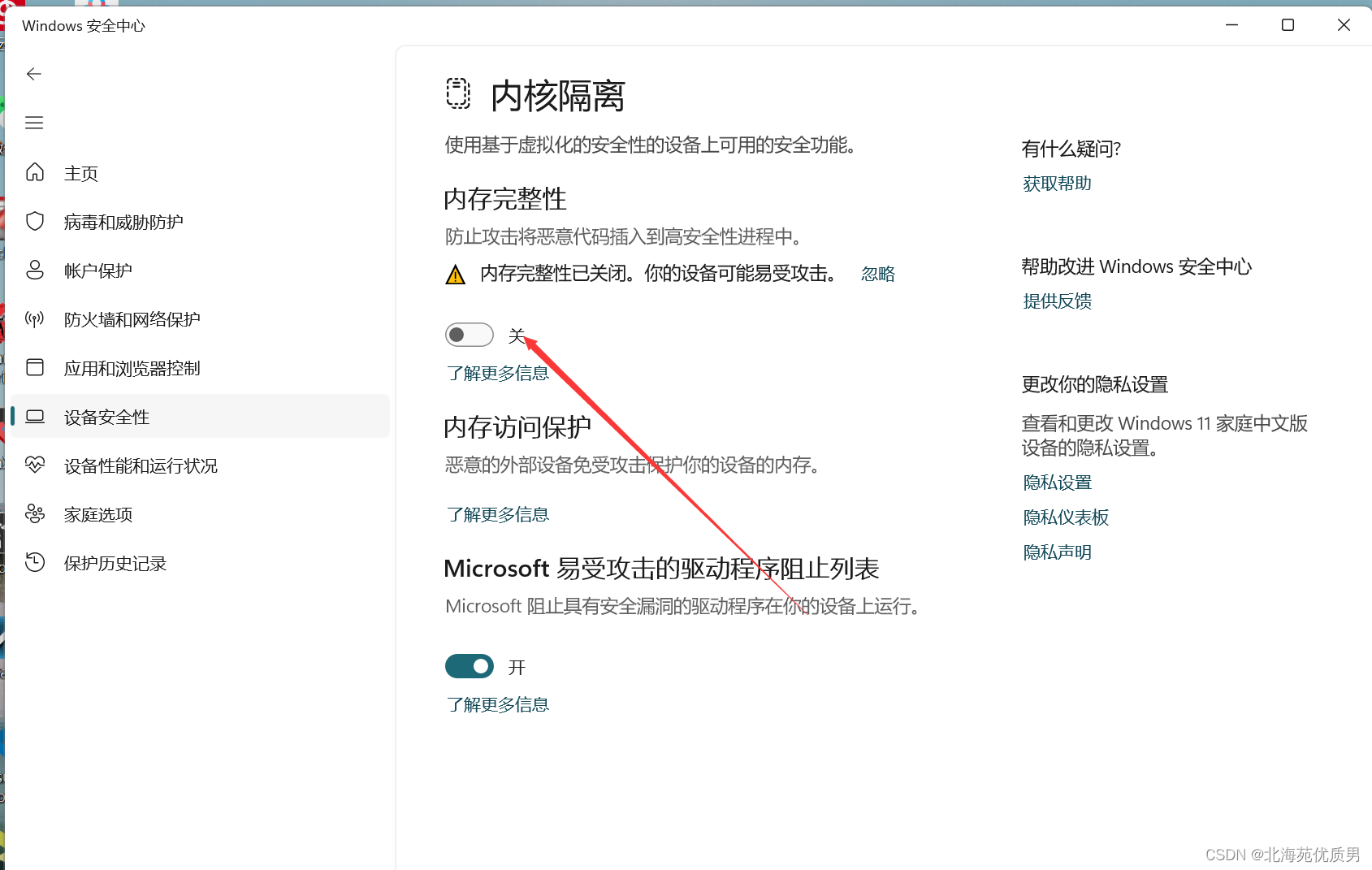Click the laptop icon for device security
Image resolution: width=1372 pixels, height=870 pixels.
point(35,417)
